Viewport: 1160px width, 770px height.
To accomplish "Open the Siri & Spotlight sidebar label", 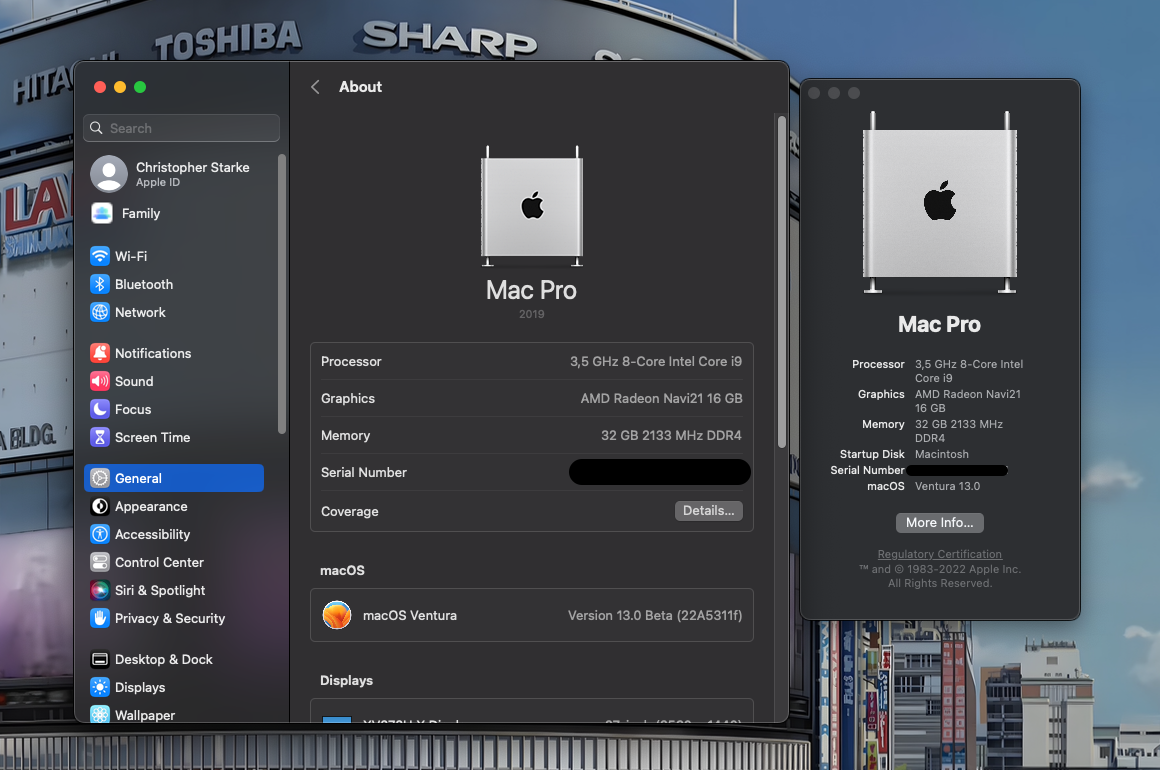I will tap(160, 590).
